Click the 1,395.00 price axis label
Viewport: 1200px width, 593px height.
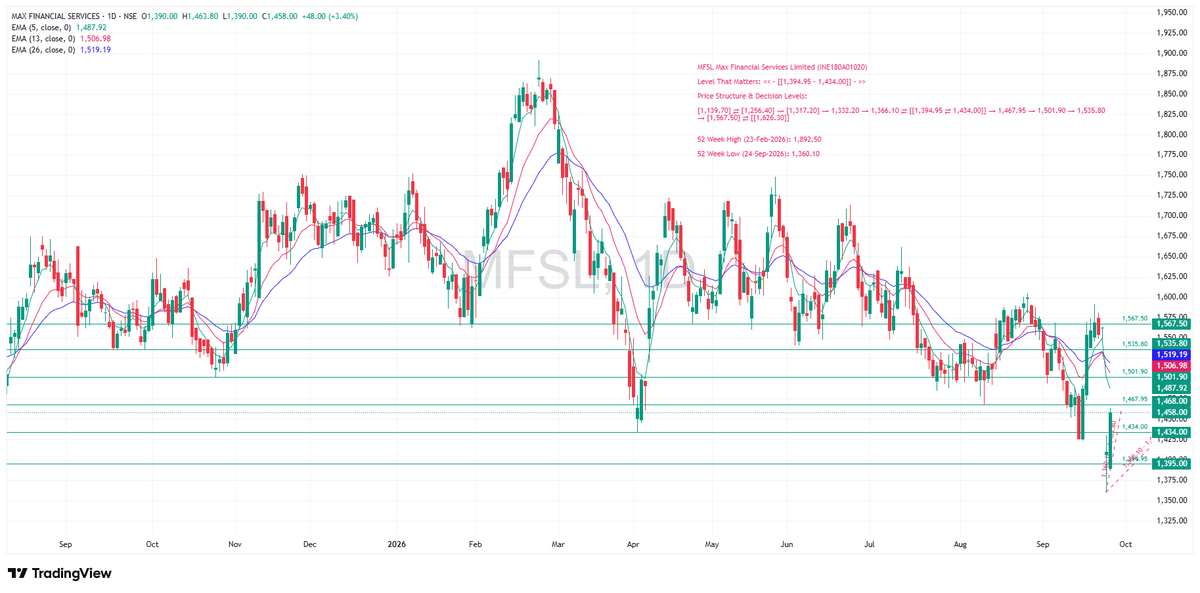[x=1171, y=464]
